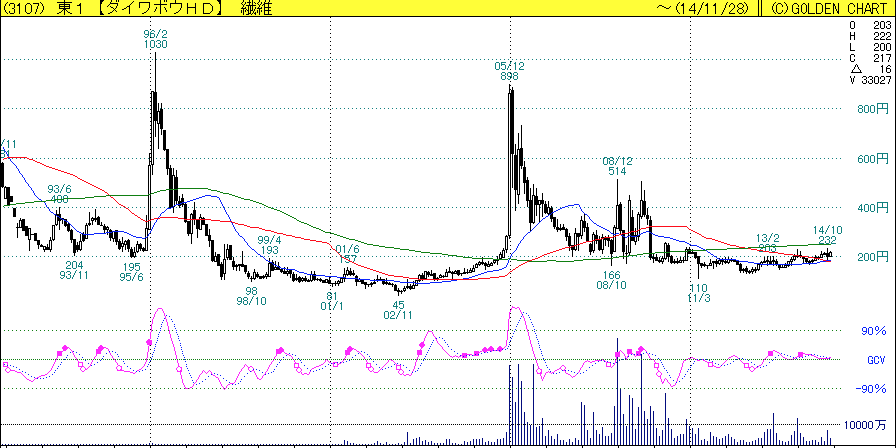Click the -90% oscillator axis label

tap(870, 389)
